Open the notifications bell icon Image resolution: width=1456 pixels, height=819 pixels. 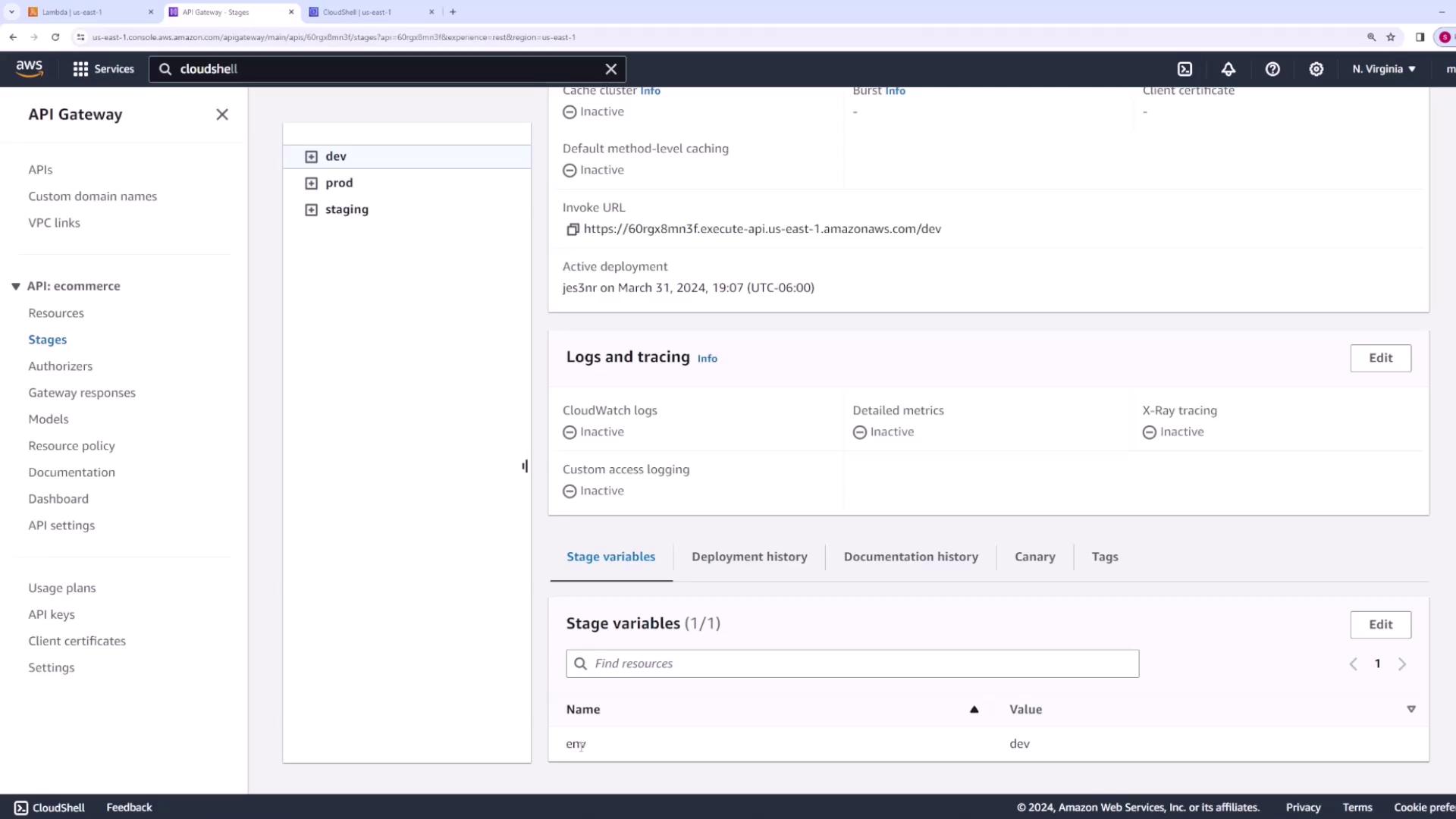pyautogui.click(x=1228, y=69)
